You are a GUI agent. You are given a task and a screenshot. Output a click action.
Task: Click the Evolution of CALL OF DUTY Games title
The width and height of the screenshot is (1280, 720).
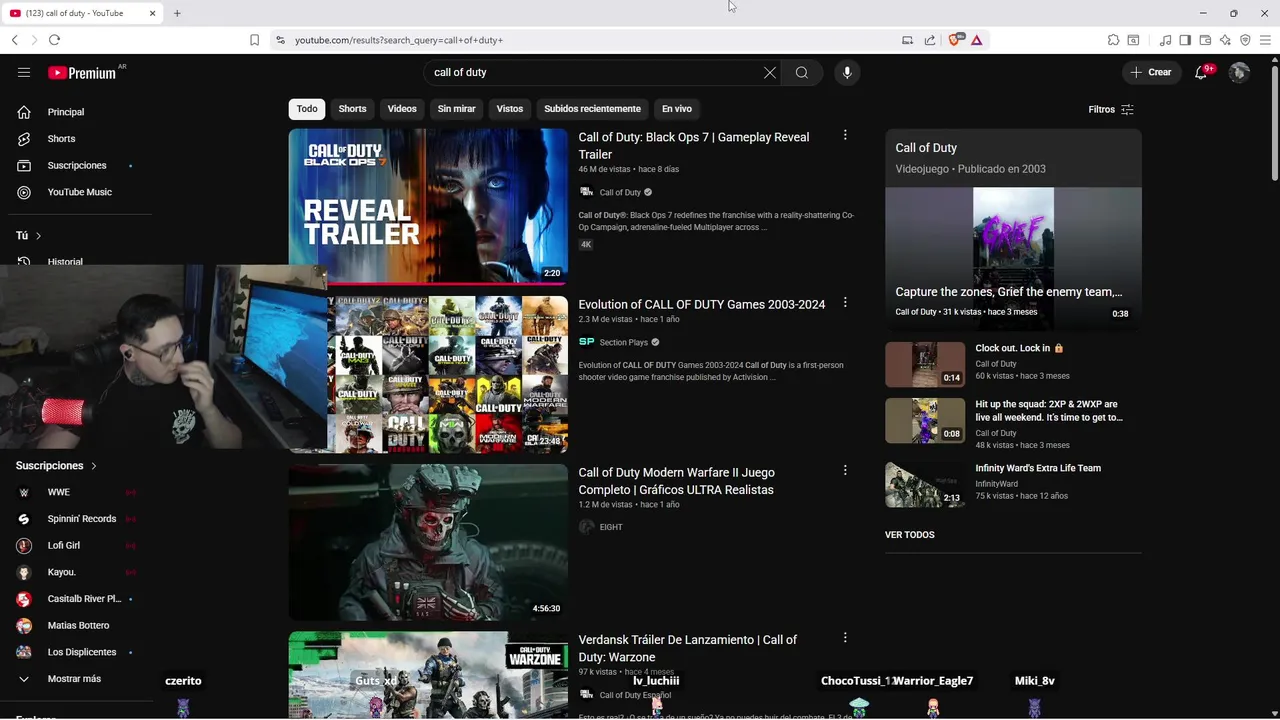point(702,304)
